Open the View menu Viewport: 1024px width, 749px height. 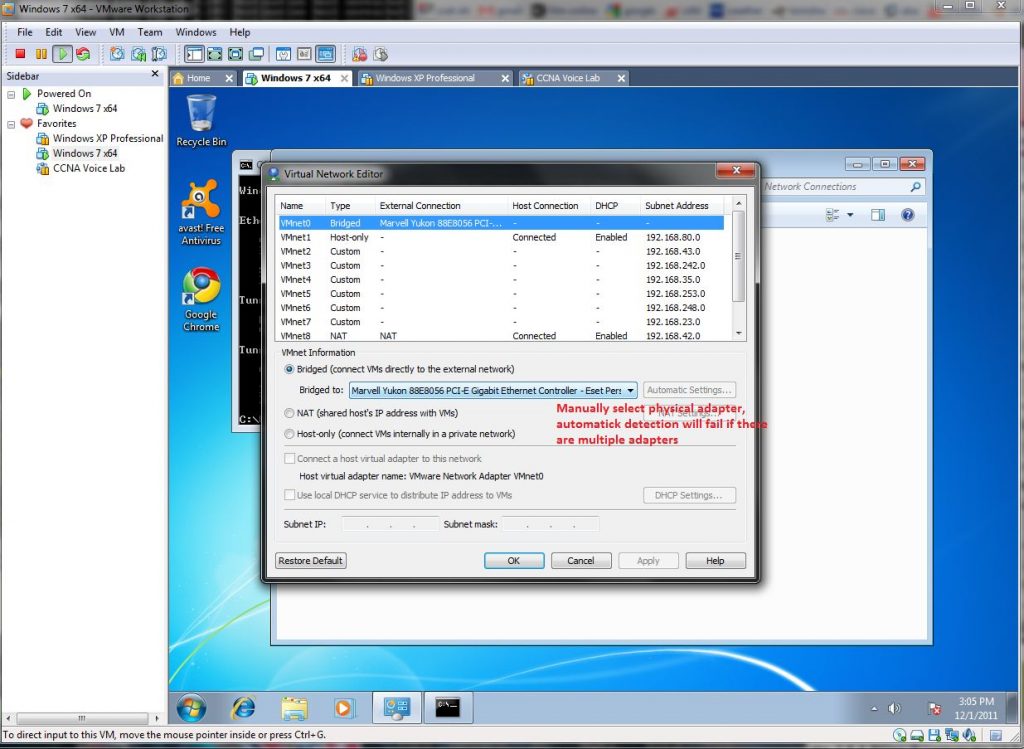[86, 32]
